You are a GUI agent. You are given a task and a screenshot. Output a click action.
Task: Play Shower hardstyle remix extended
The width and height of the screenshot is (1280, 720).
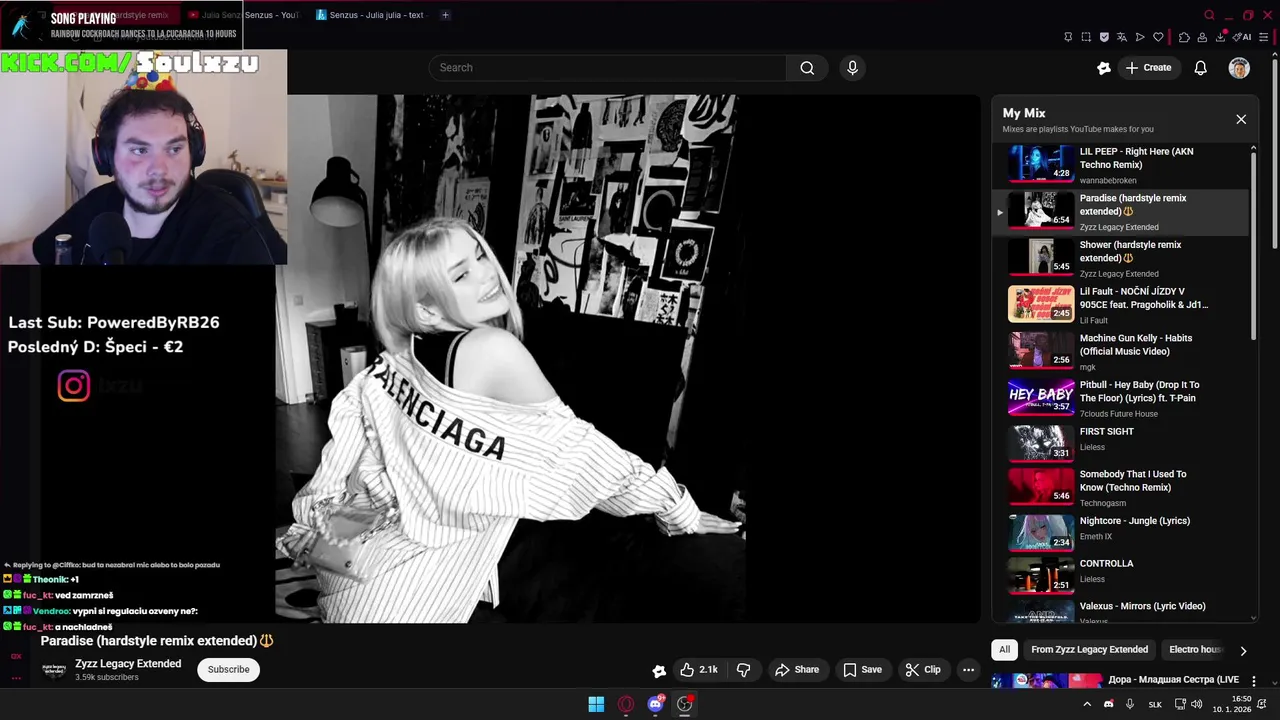(1120, 258)
